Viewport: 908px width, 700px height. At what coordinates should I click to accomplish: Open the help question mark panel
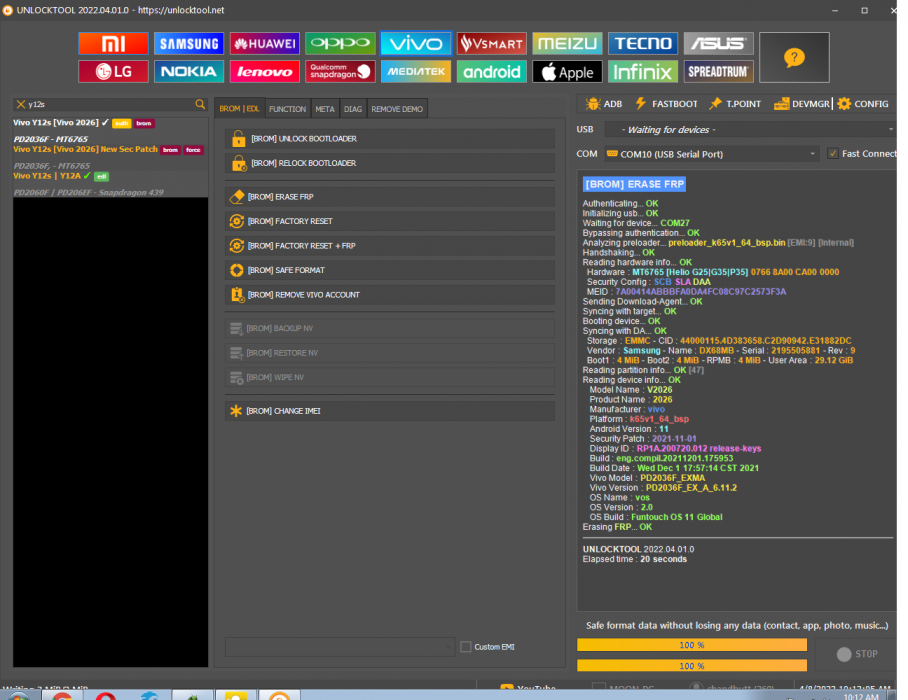coord(794,57)
